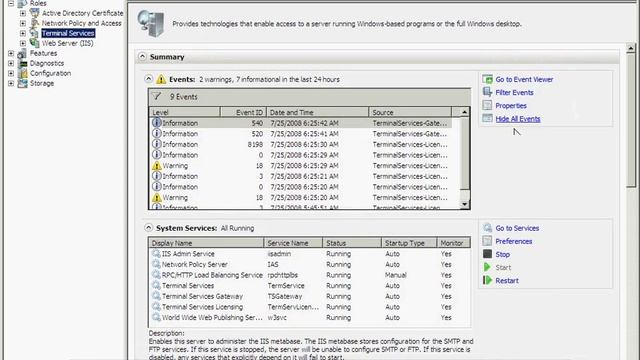Click the Events warning triangle icon
The width and height of the screenshot is (640, 360).
(161, 79)
